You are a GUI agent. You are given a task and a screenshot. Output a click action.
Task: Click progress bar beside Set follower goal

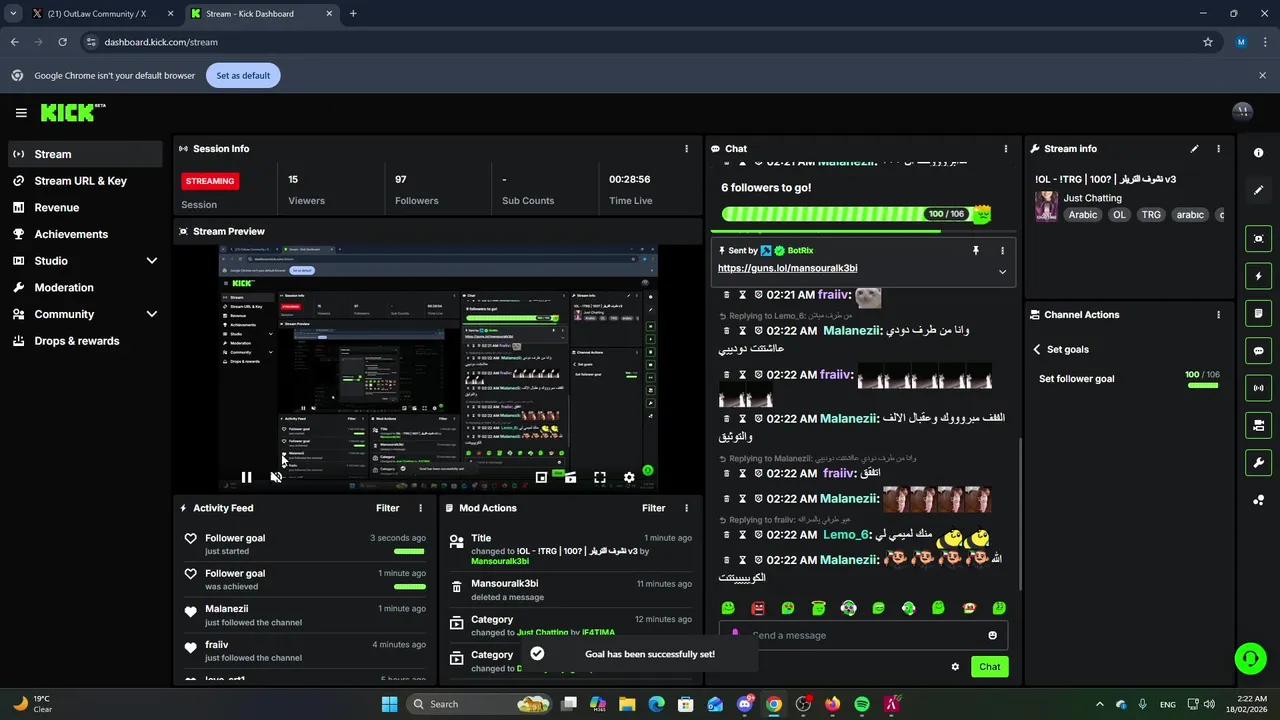coord(1203,385)
